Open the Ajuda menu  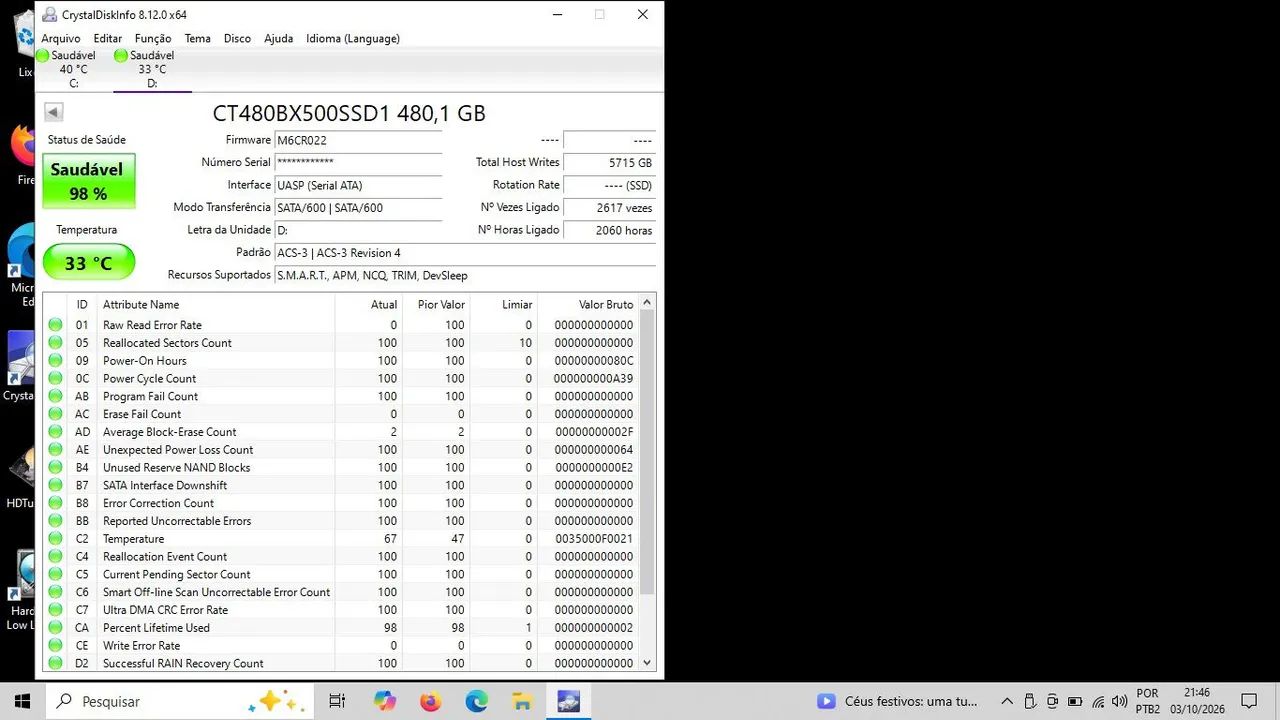[279, 38]
